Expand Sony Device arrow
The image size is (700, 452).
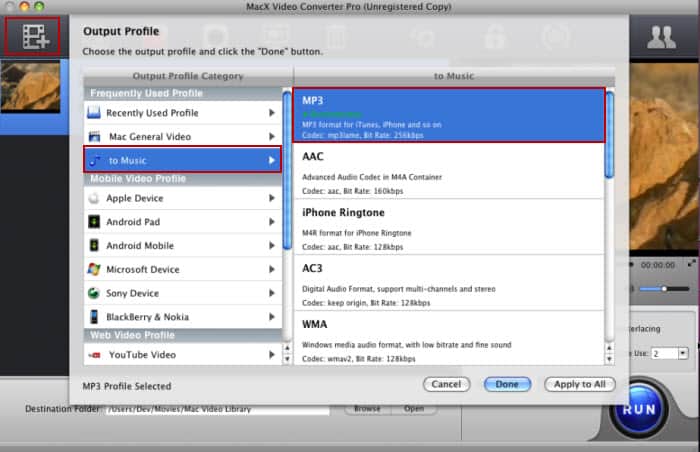click(271, 293)
